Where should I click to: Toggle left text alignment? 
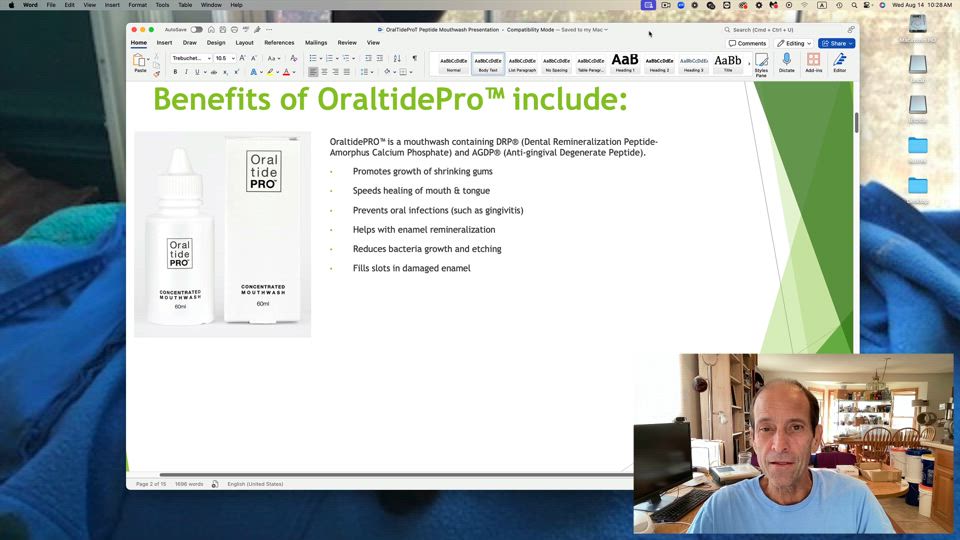click(313, 72)
